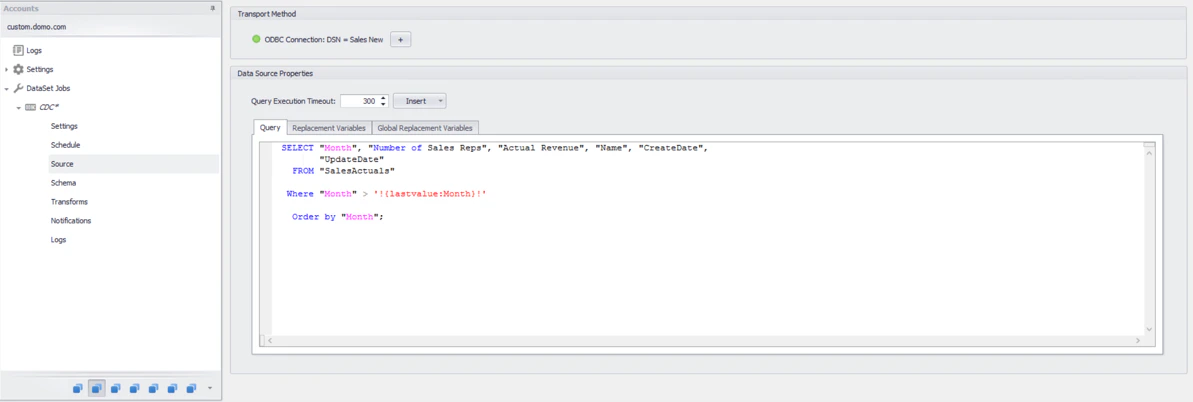Open the Notifications page of CDC job

71,221
